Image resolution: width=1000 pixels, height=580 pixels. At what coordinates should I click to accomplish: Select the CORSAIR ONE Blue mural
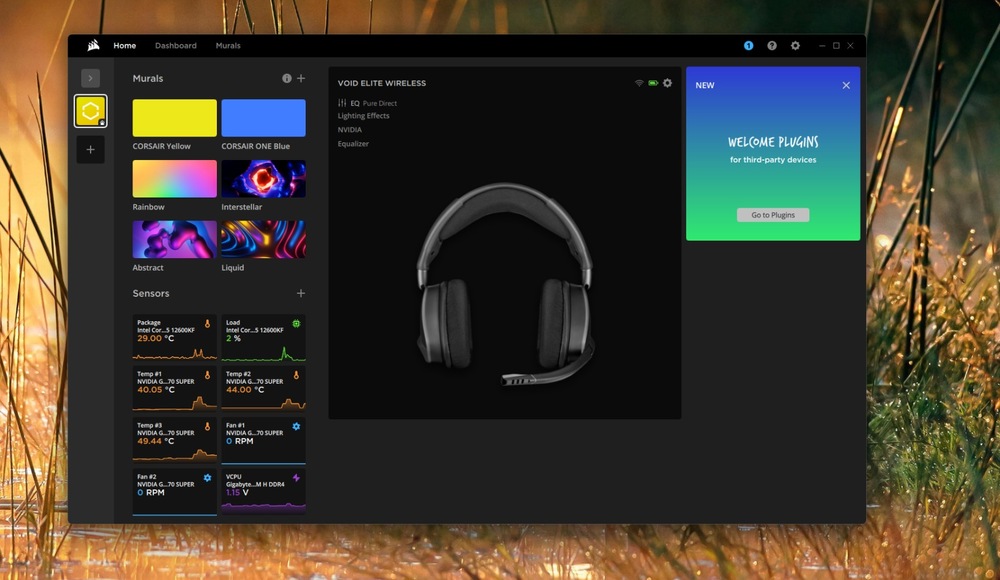click(263, 117)
